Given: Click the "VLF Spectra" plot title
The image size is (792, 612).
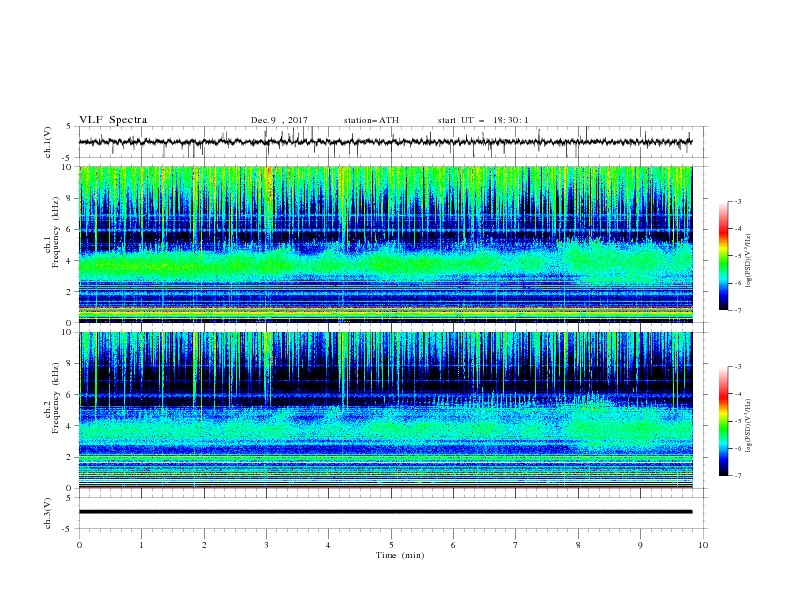Looking at the screenshot, I should tap(113, 120).
